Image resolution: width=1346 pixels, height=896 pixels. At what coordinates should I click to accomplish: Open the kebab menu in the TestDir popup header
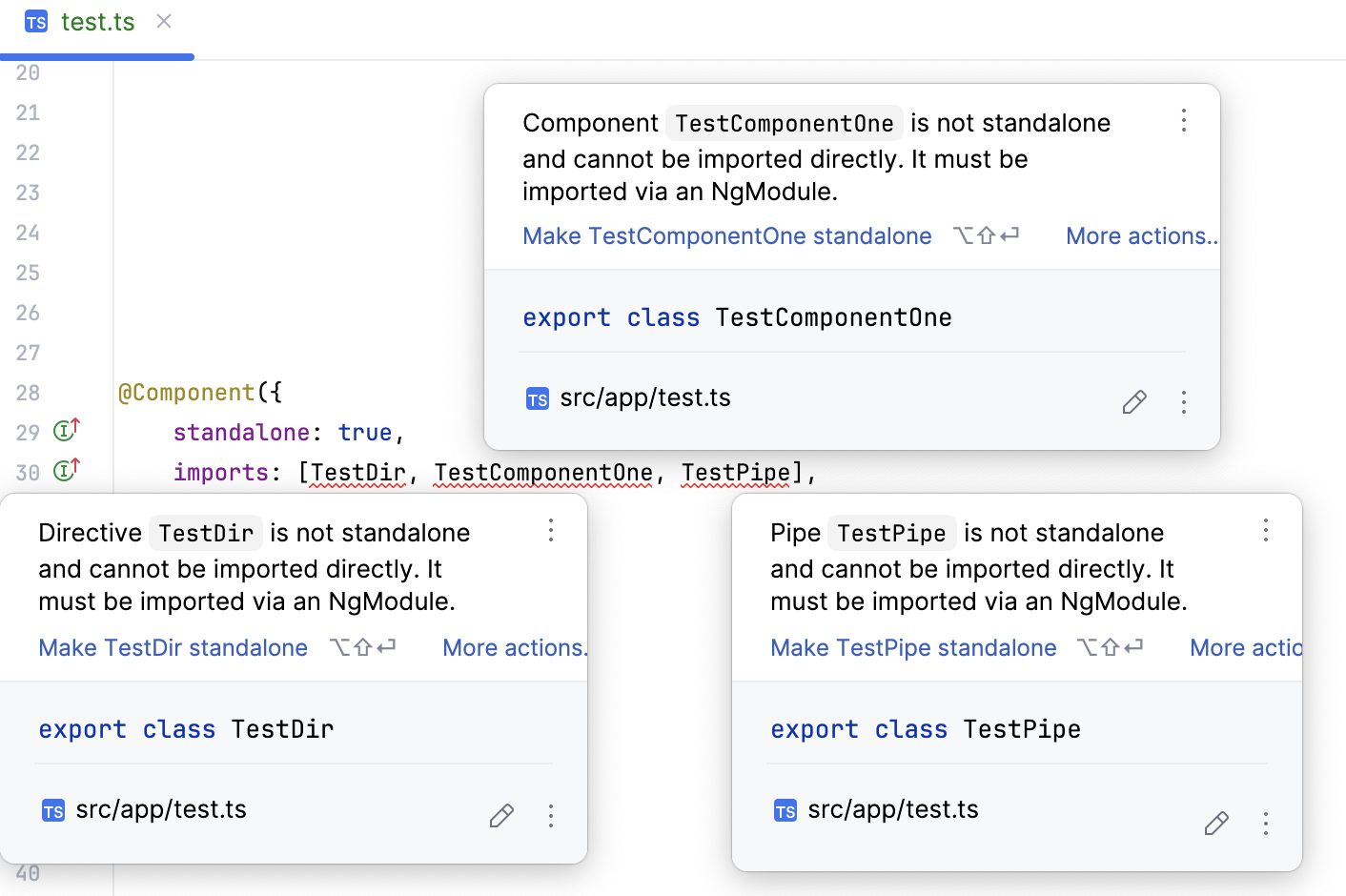[x=550, y=531]
